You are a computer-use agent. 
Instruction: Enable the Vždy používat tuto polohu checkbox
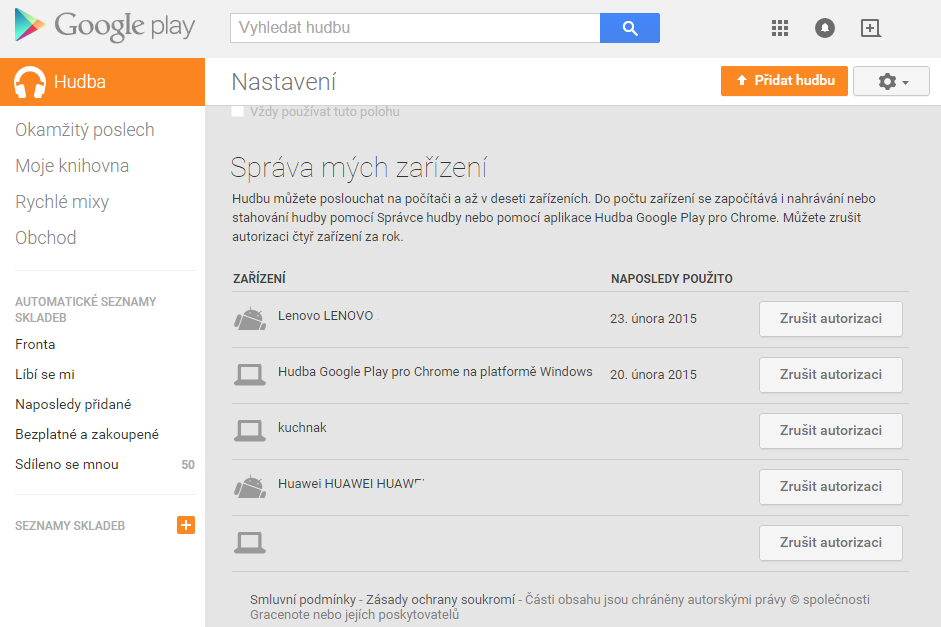pyautogui.click(x=237, y=111)
